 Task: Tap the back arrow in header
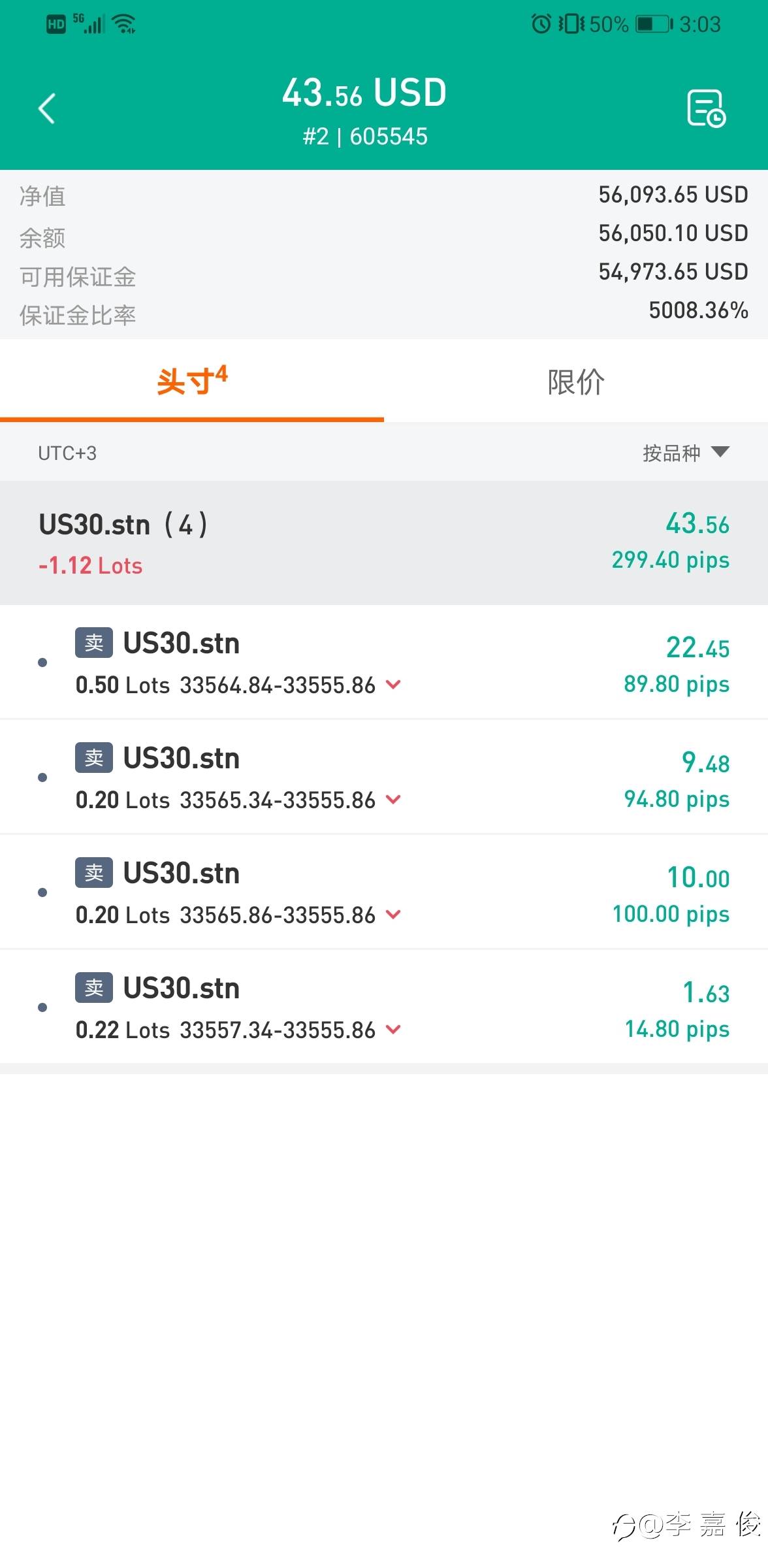(x=47, y=108)
